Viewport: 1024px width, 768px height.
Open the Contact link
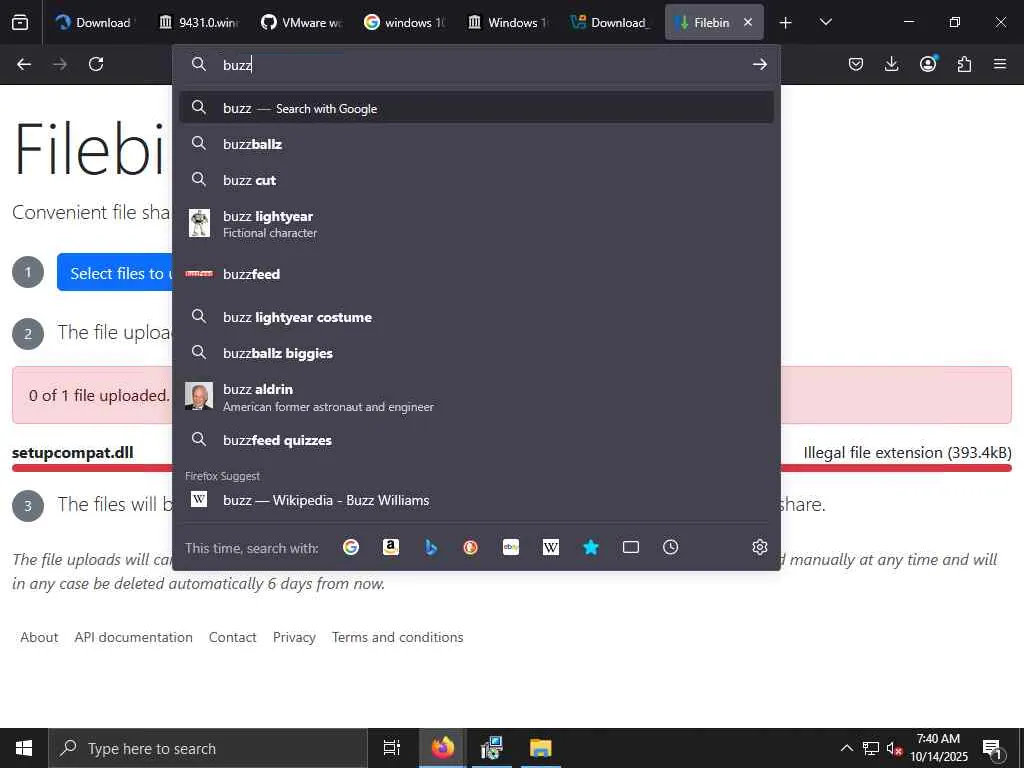(232, 637)
